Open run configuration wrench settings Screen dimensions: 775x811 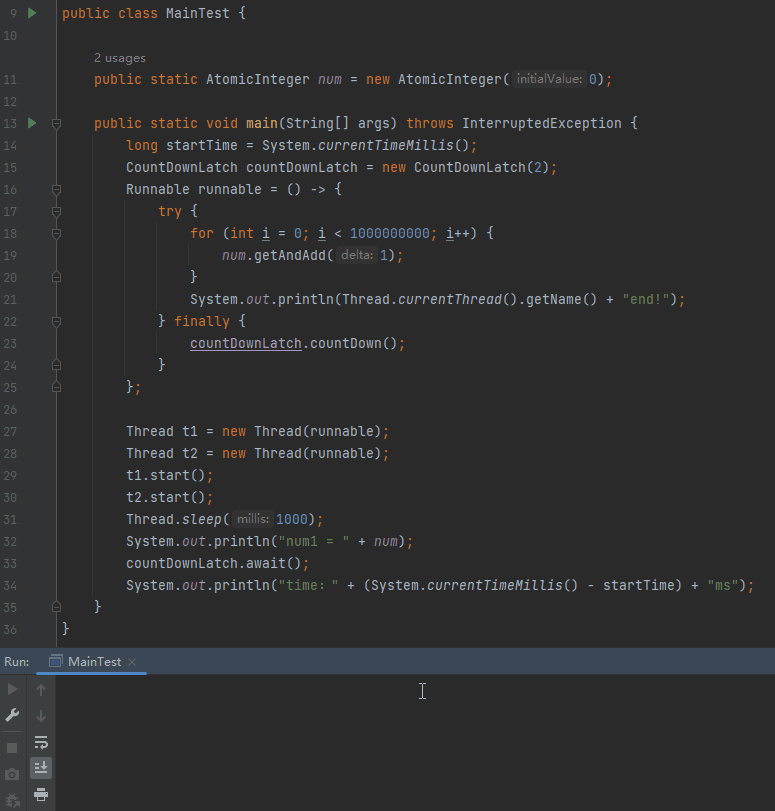[x=12, y=715]
